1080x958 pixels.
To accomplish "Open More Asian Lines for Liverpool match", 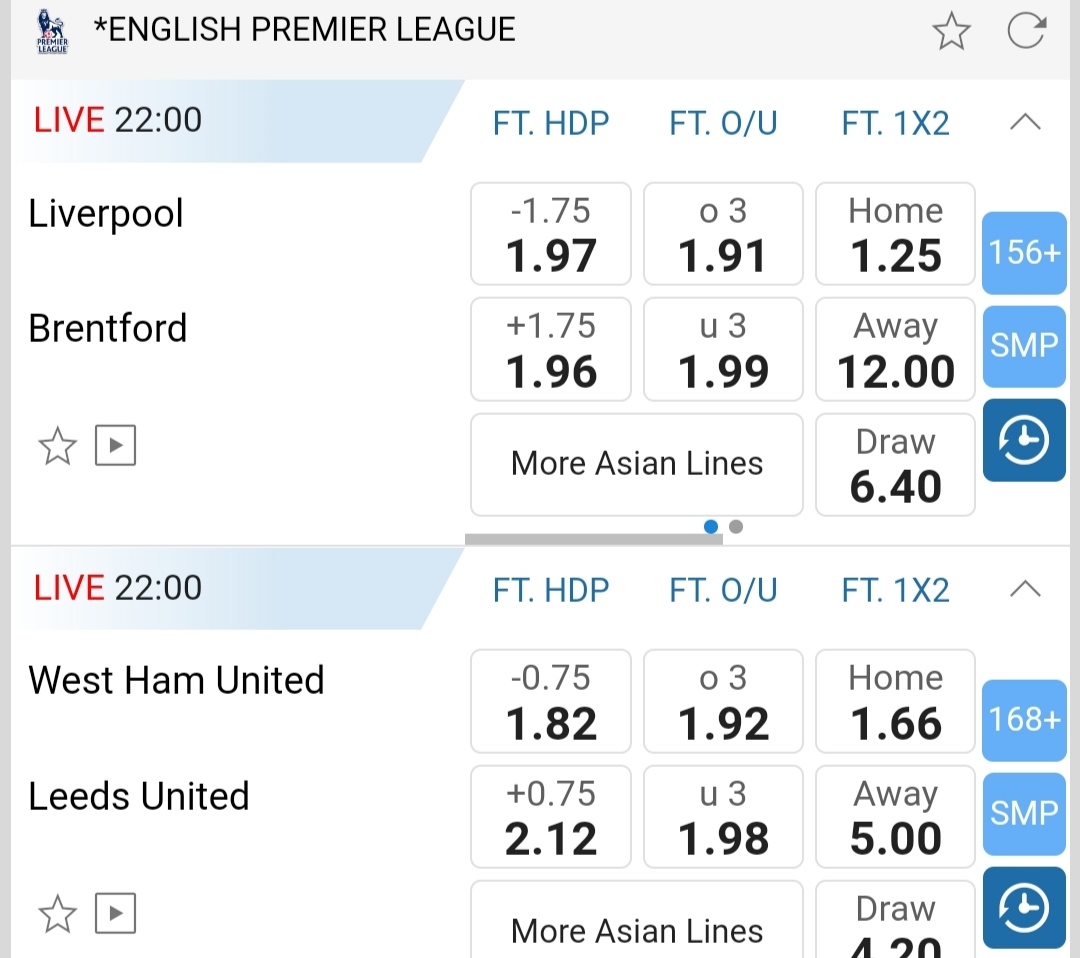I will pyautogui.click(x=636, y=464).
